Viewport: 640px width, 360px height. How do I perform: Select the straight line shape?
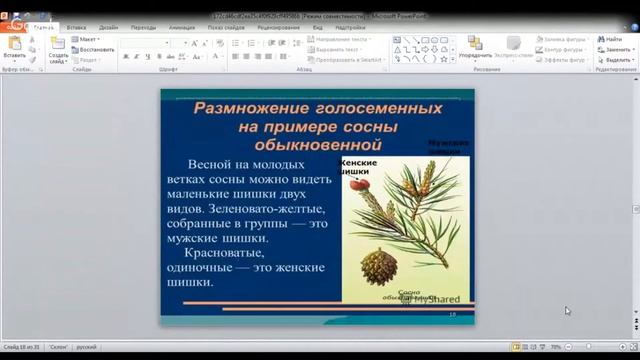[x=407, y=40]
